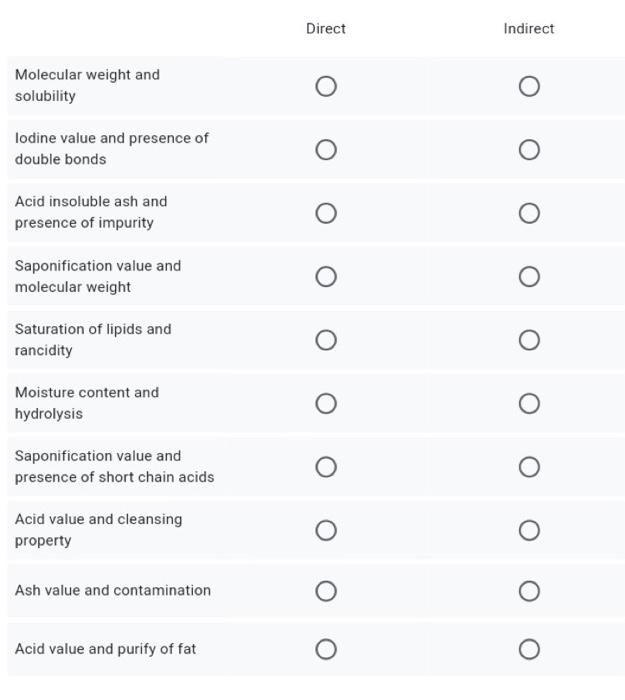Pick Indirect for Ash value and contamination
This screenshot has width=625, height=700.
click(x=529, y=591)
